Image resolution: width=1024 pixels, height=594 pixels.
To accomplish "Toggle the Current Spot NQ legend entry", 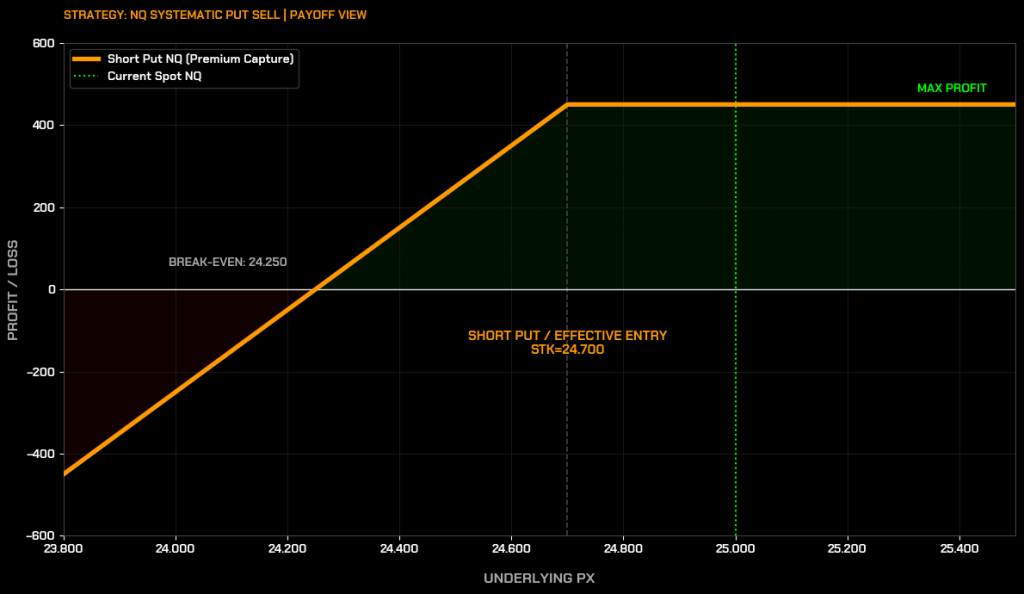I will coord(155,75).
